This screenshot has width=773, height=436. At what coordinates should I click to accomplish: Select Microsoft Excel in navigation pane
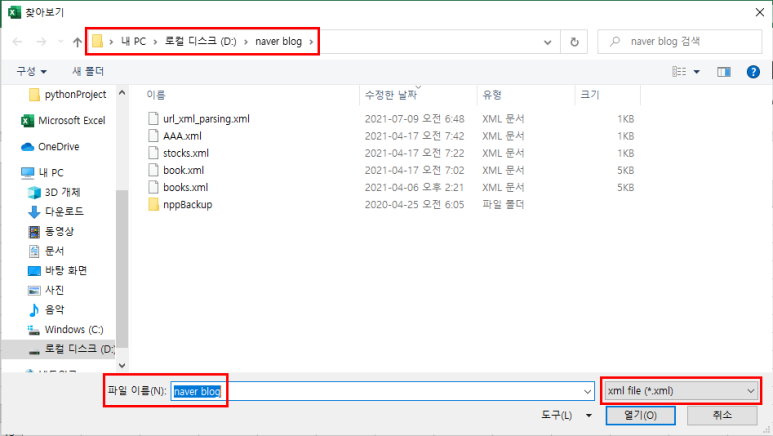[x=64, y=121]
